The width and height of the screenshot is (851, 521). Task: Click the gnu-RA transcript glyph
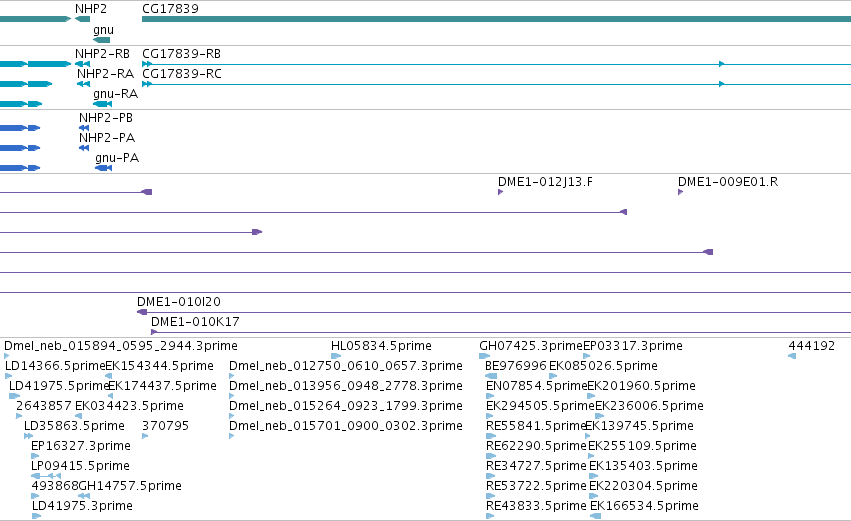coord(103,104)
